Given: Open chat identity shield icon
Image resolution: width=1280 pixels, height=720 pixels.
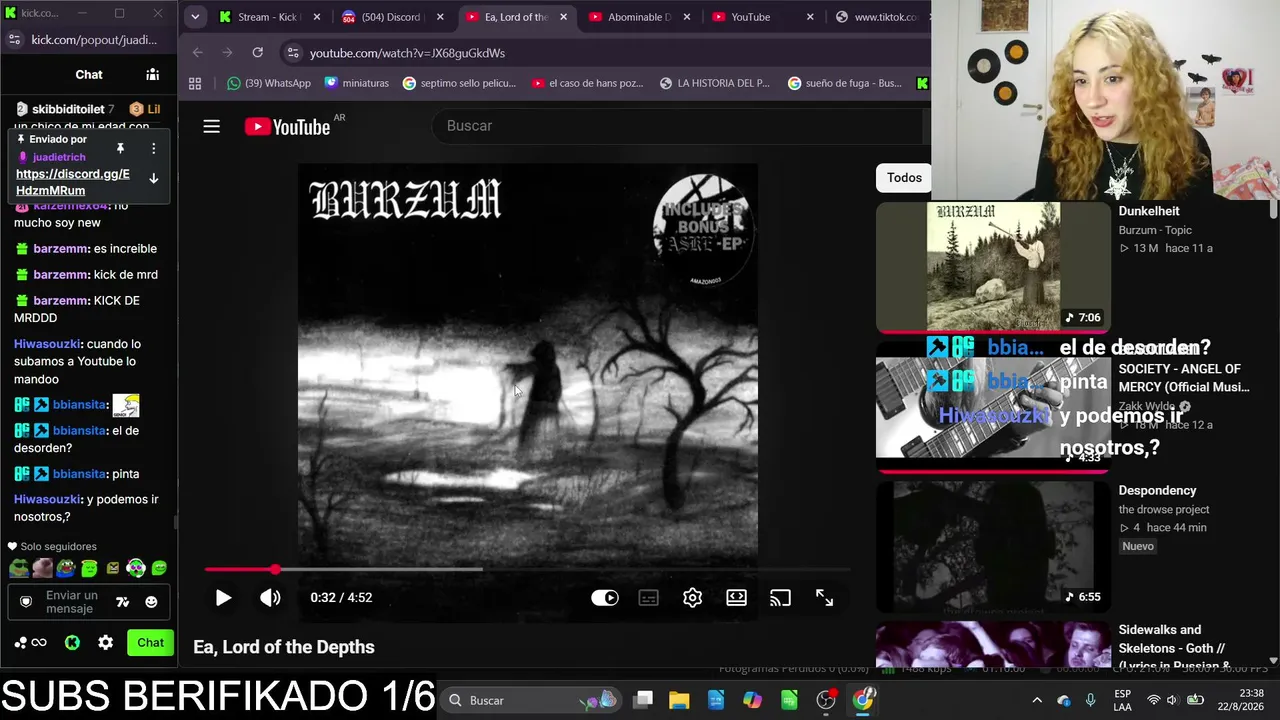Looking at the screenshot, I should 26,602.
